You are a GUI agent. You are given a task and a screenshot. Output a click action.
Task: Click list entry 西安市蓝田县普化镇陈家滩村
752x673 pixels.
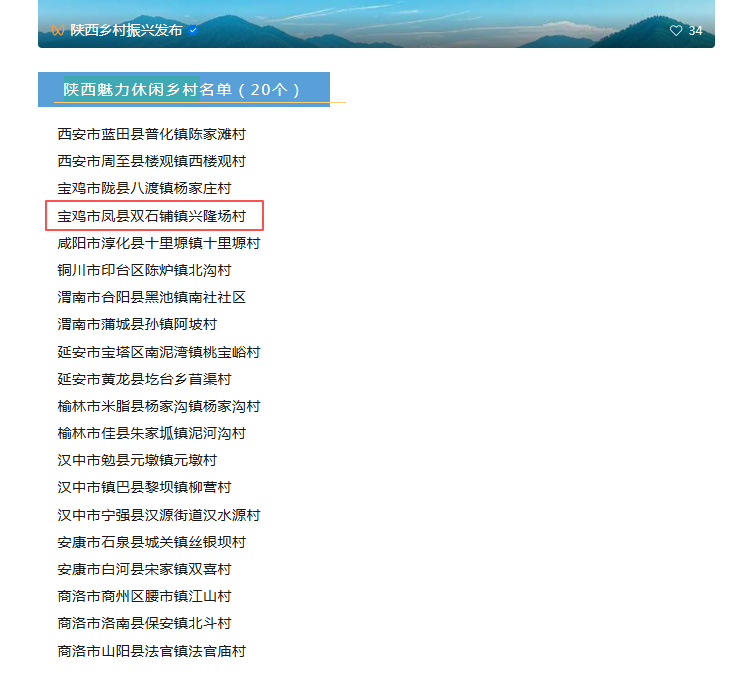152,134
